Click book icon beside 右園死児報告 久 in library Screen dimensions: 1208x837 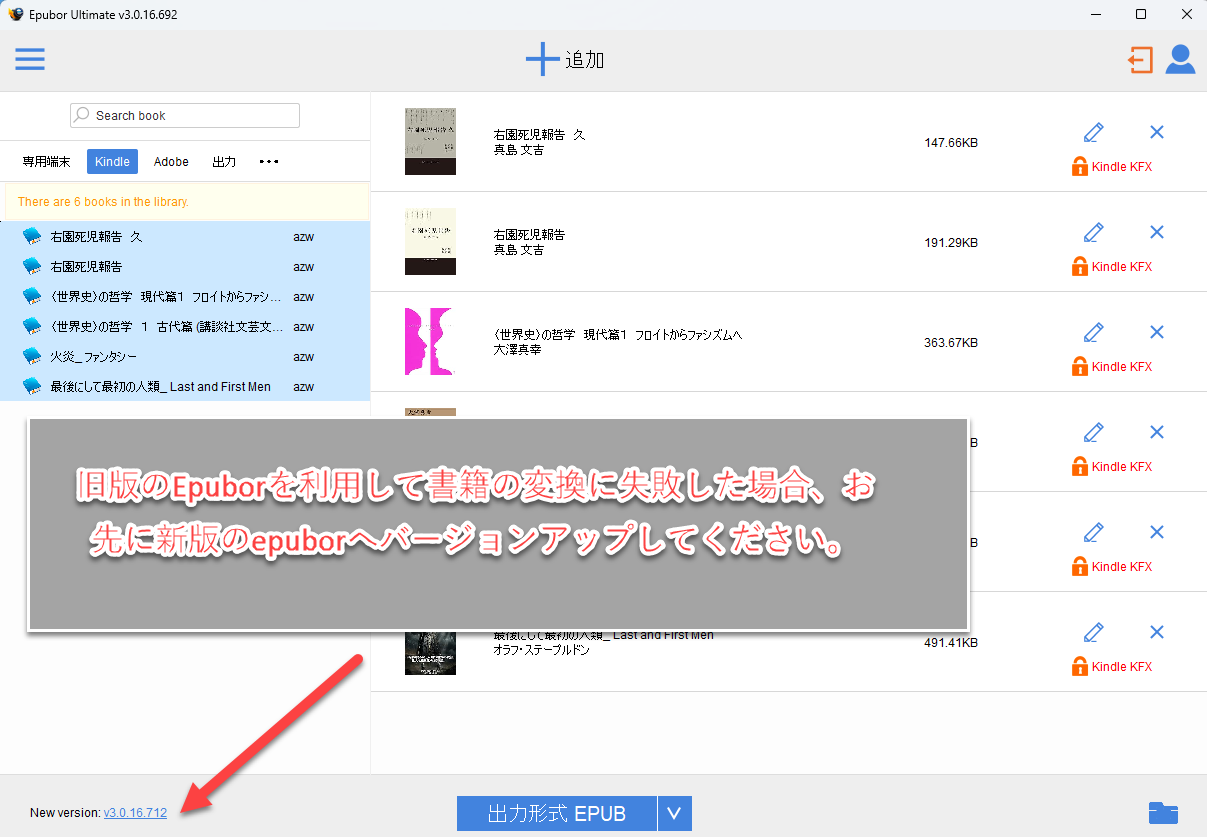32,237
